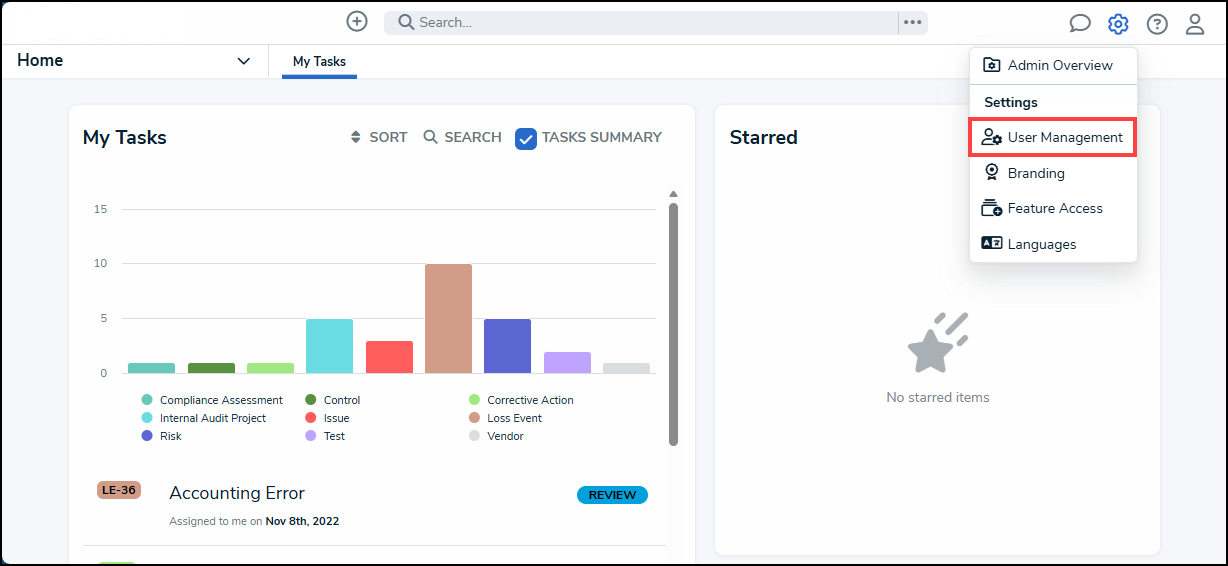
Task: Open the user profile icon
Action: [x=1195, y=24]
